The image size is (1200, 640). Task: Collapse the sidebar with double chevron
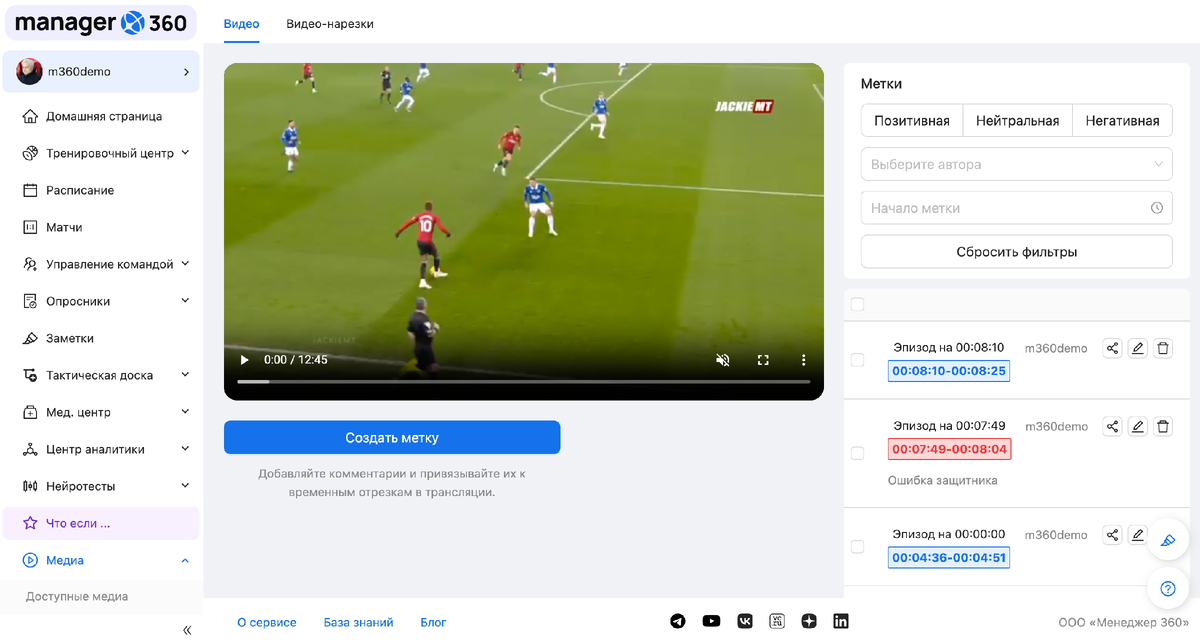[187, 630]
